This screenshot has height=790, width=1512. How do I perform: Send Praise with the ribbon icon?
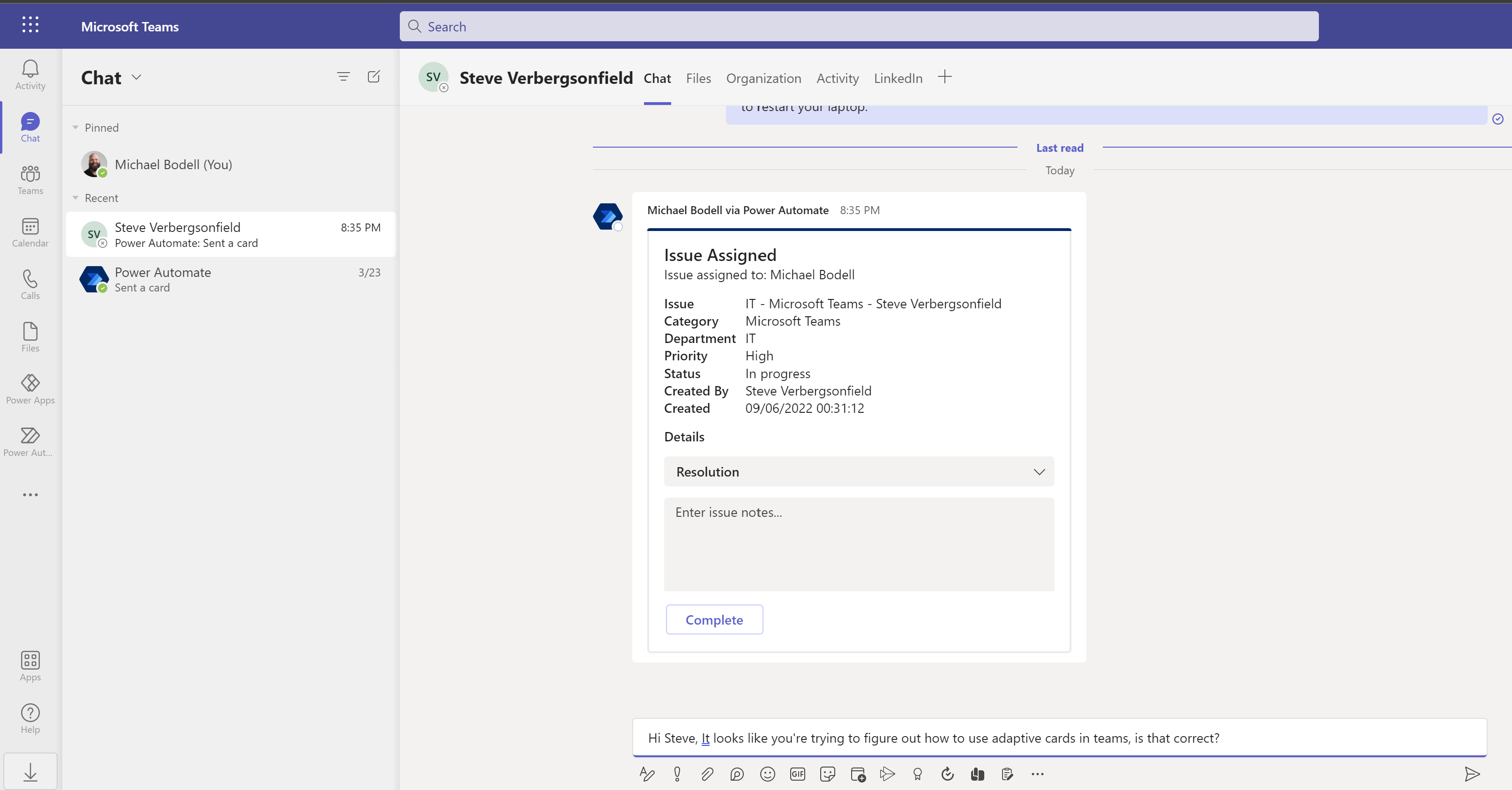click(x=917, y=774)
